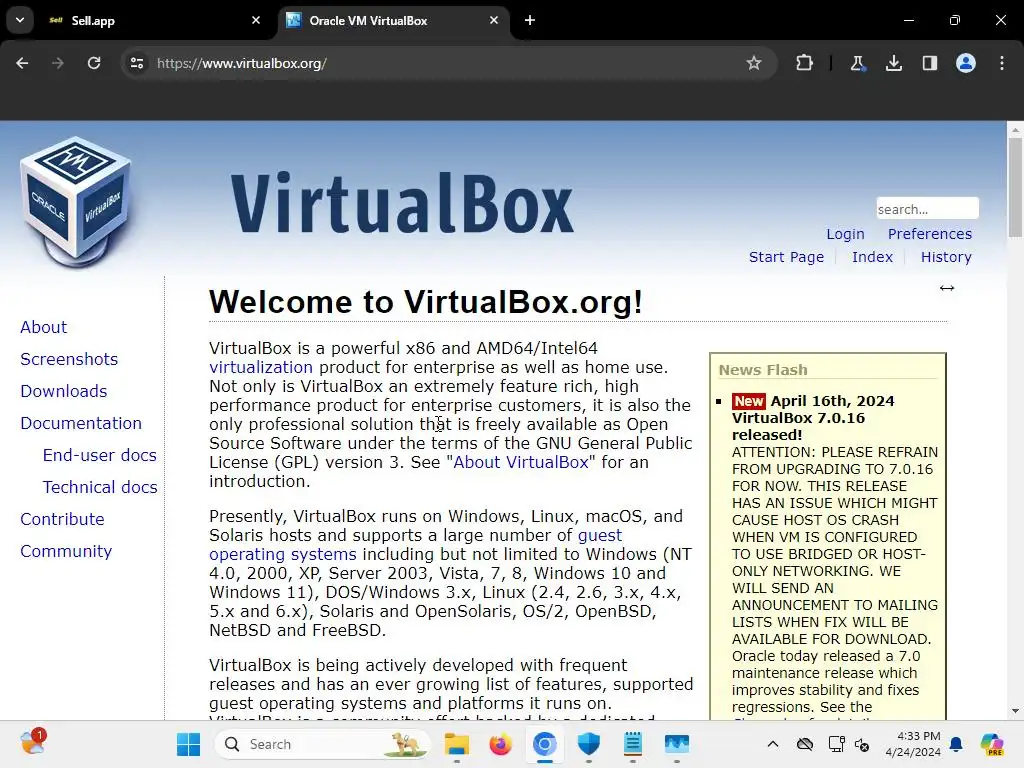Image resolution: width=1024 pixels, height=768 pixels.
Task: Reload the VirtualBox page
Action: [94, 63]
